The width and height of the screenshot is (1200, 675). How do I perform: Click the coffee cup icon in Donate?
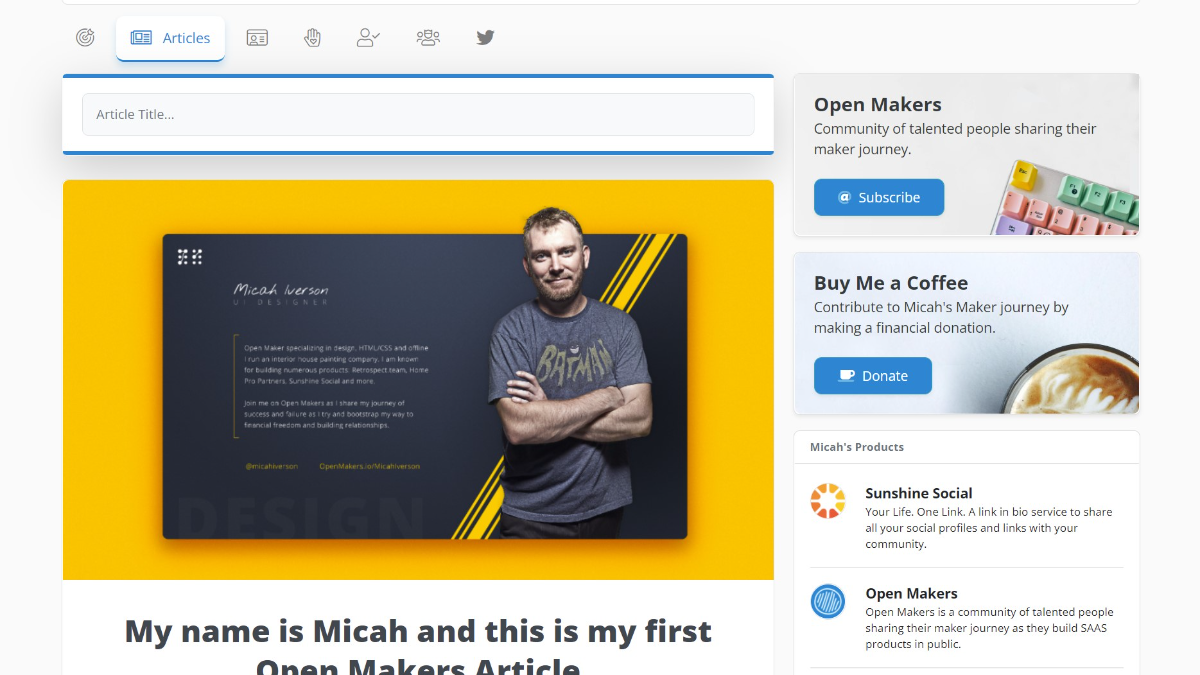tap(847, 376)
